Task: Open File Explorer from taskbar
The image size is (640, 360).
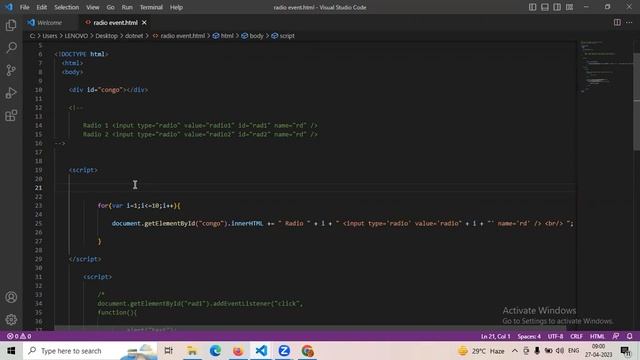Action: (x=192, y=351)
